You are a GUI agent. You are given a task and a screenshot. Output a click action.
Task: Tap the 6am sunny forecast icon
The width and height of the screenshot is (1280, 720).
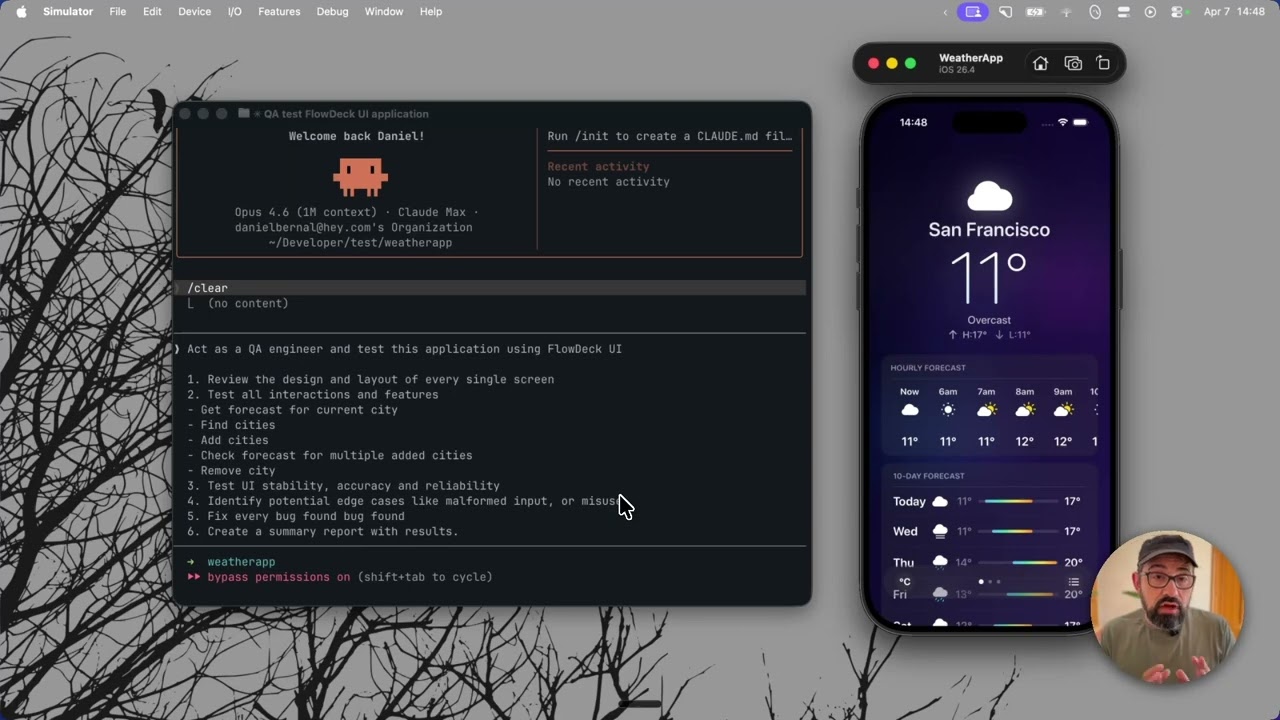coord(948,410)
